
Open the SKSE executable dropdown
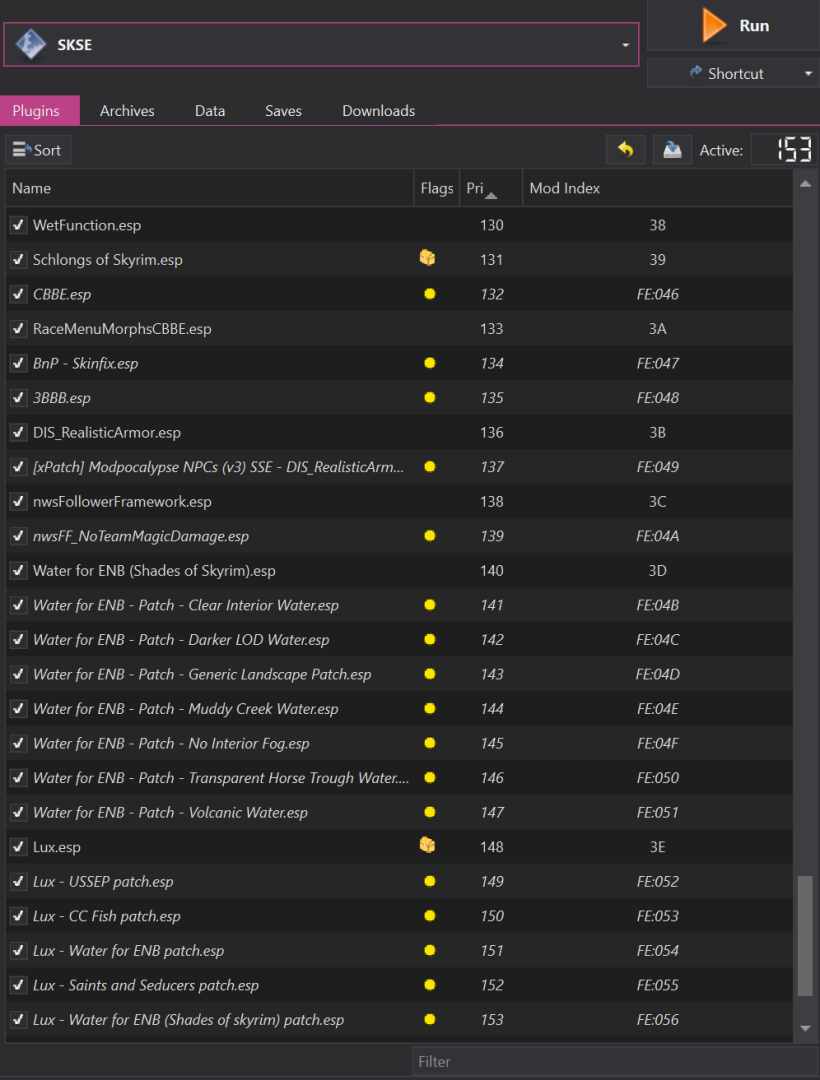click(x=625, y=45)
